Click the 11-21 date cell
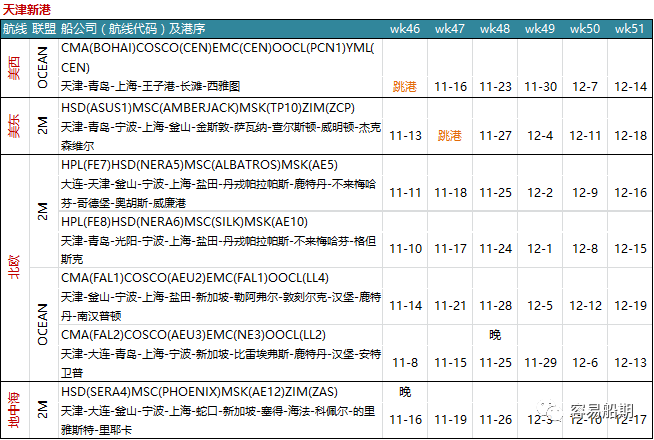Screen dimensions: 654x440 (x=450, y=306)
